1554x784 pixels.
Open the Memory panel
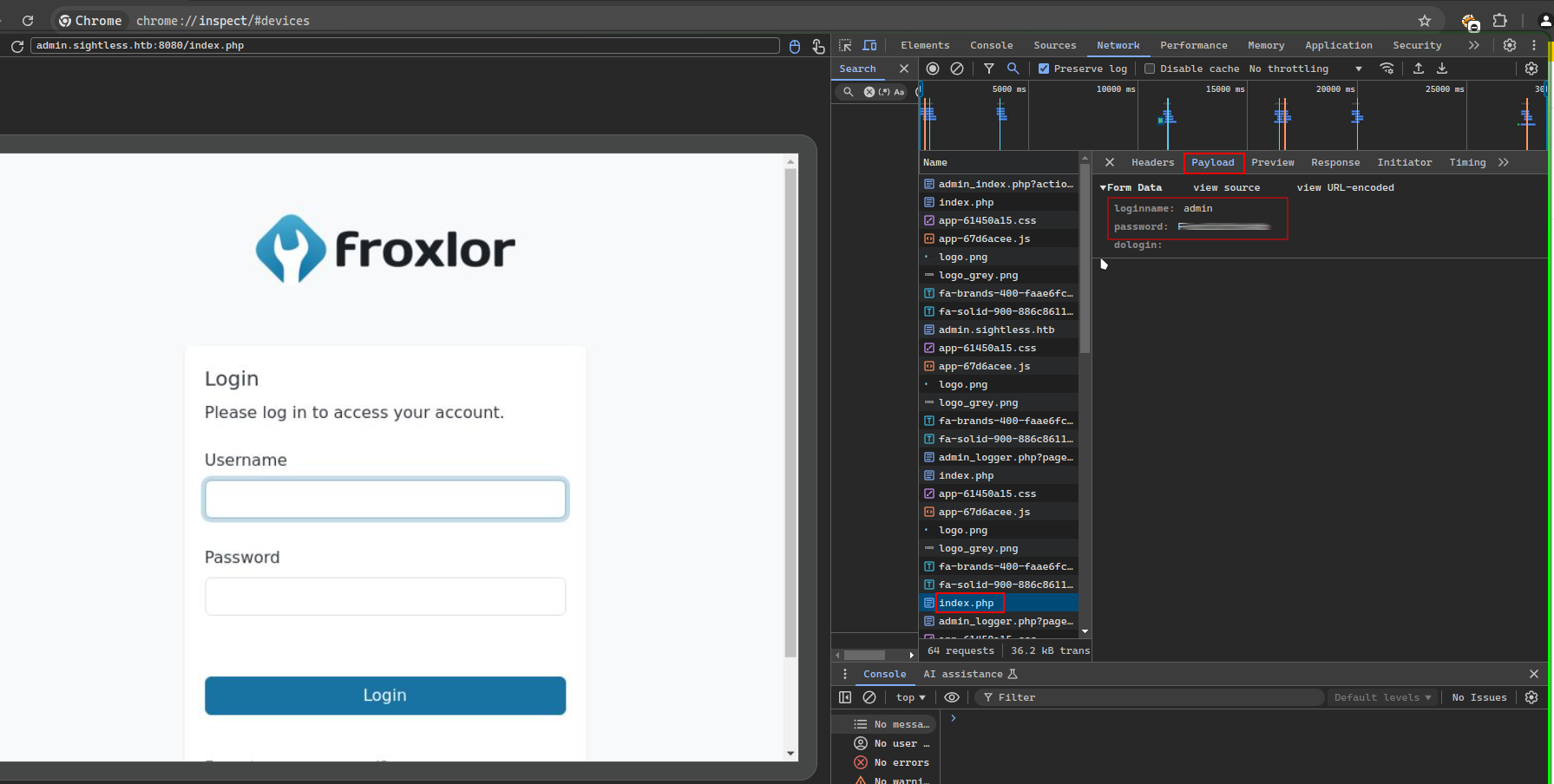tap(1266, 45)
